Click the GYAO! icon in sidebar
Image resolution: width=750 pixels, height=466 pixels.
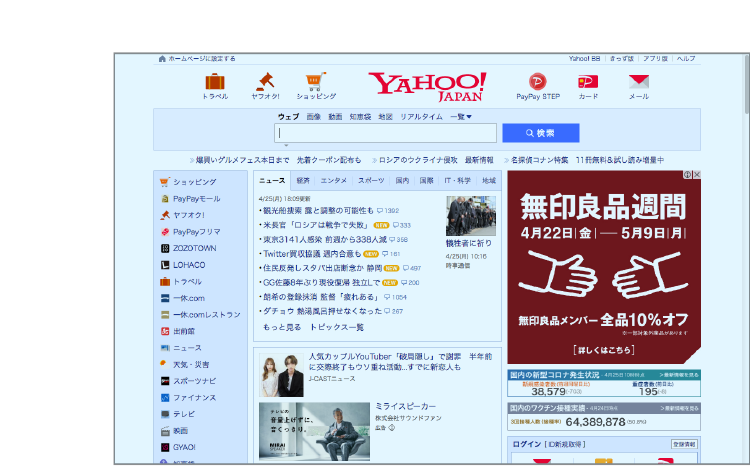point(165,447)
